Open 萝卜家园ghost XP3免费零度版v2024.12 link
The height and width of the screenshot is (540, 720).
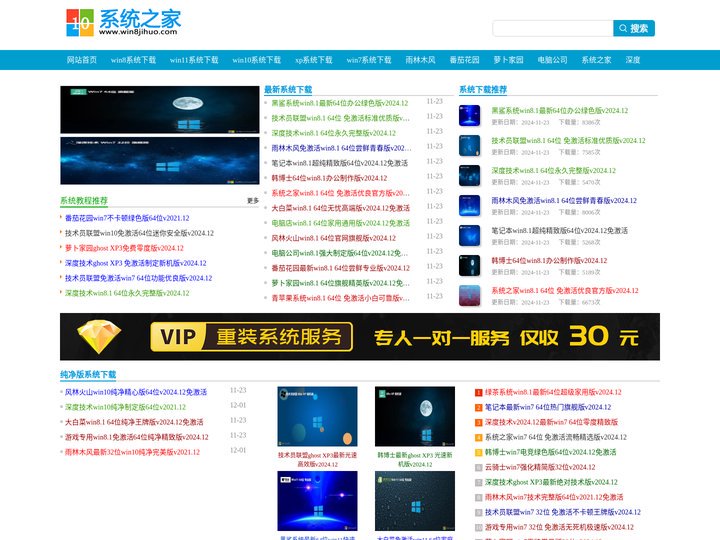[124, 248]
